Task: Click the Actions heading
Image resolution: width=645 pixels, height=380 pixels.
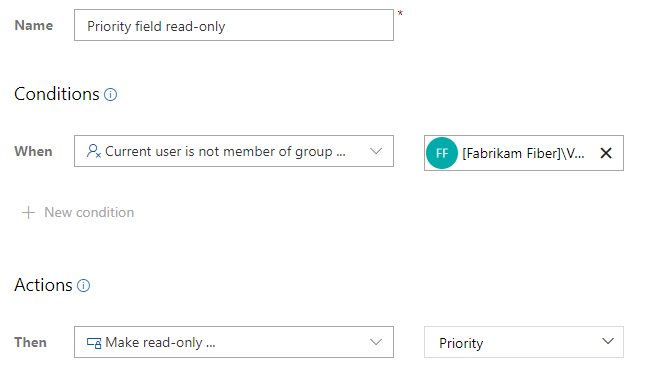Action: pos(43,285)
